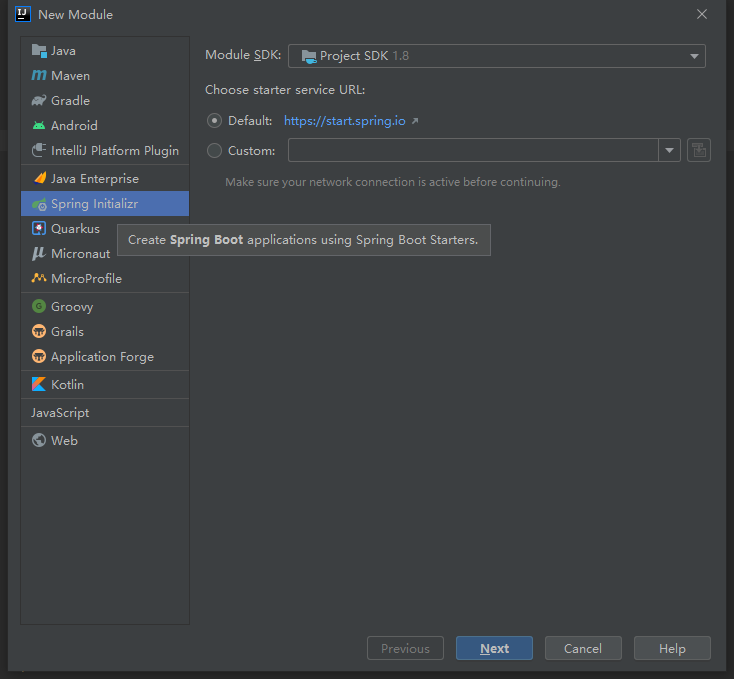Screen dimensions: 734x679
Task: Click the Spring Boot tooltip text
Action: click(x=303, y=240)
